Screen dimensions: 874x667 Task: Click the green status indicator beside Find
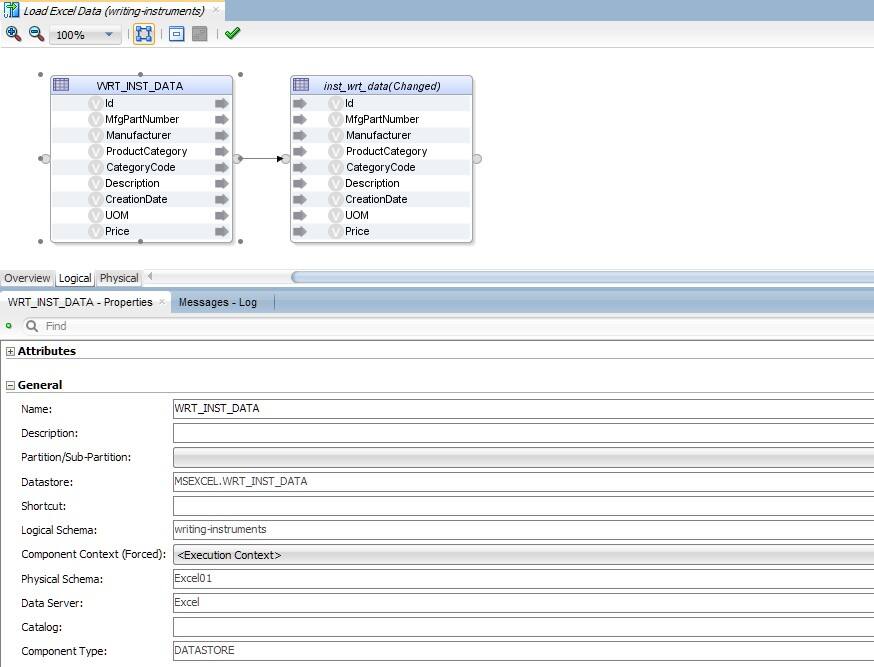[x=10, y=326]
